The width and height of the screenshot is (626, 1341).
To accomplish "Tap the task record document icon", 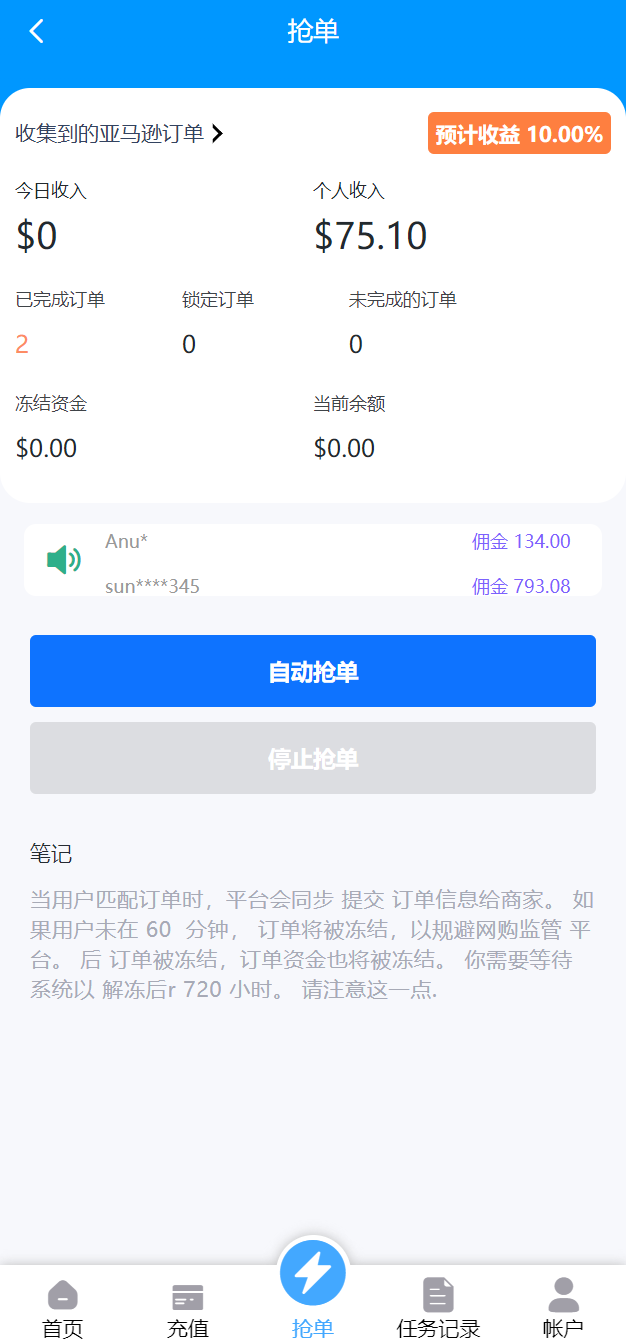I will [x=438, y=1295].
